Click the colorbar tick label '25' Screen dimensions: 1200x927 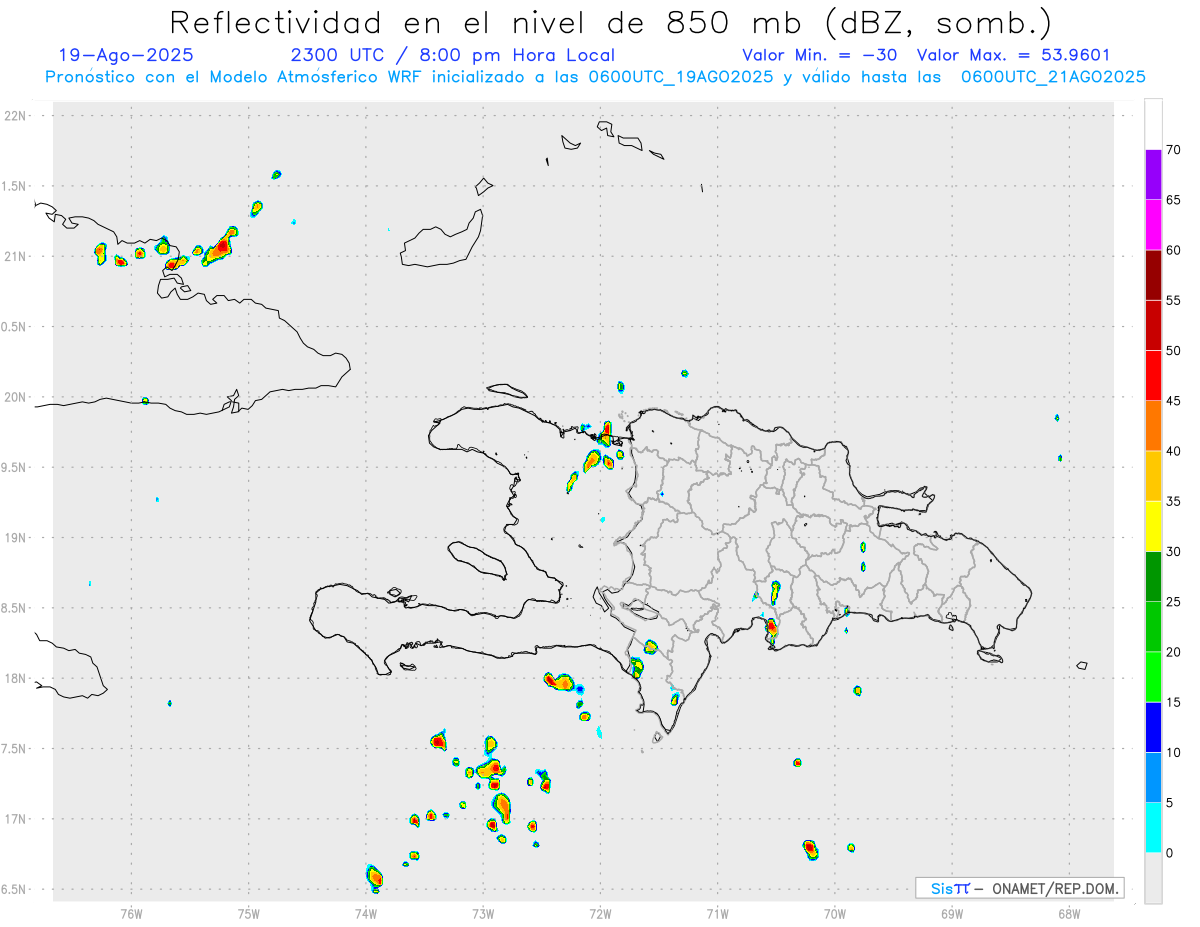[1174, 601]
